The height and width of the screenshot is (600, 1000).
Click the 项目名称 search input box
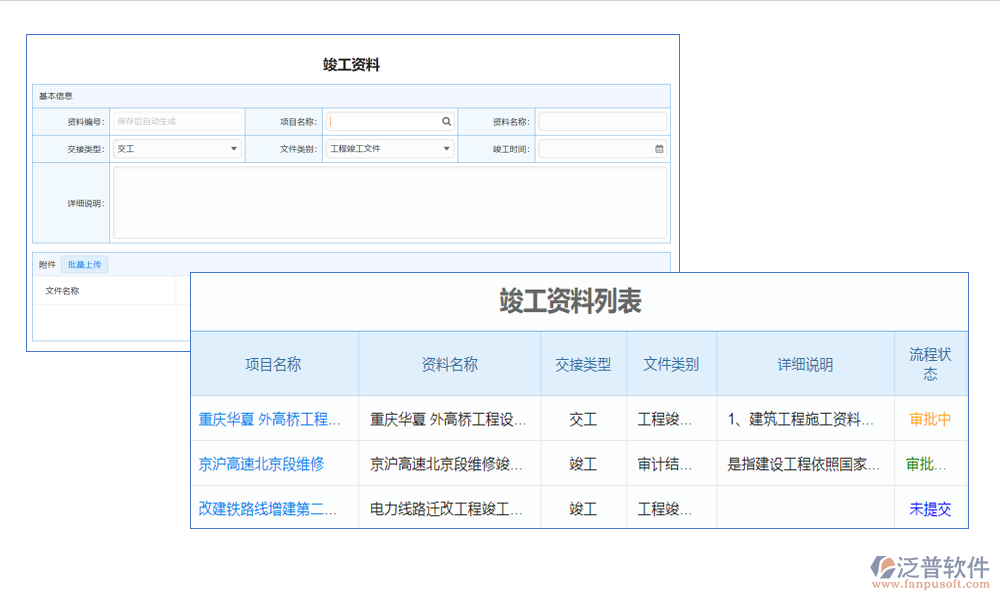[385, 120]
